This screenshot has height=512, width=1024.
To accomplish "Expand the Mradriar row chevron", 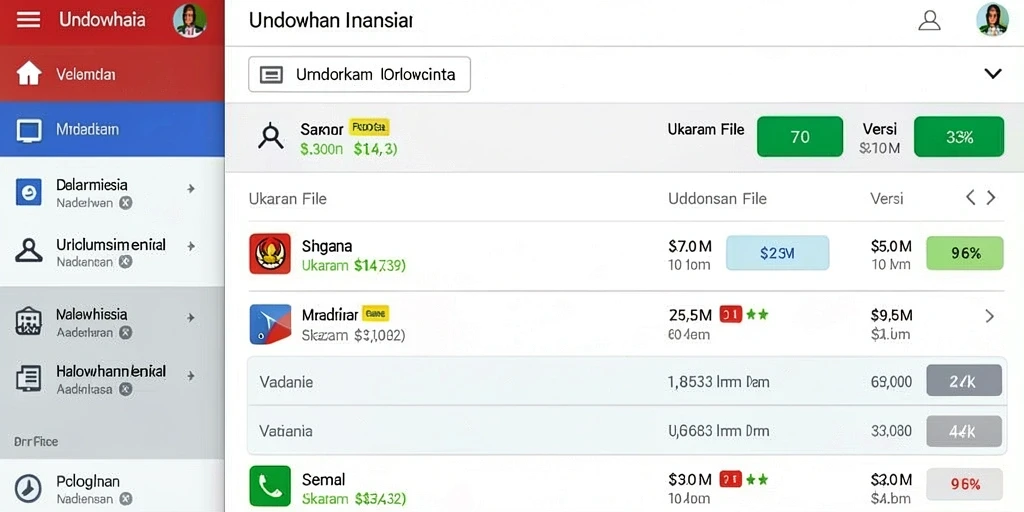I will click(989, 317).
